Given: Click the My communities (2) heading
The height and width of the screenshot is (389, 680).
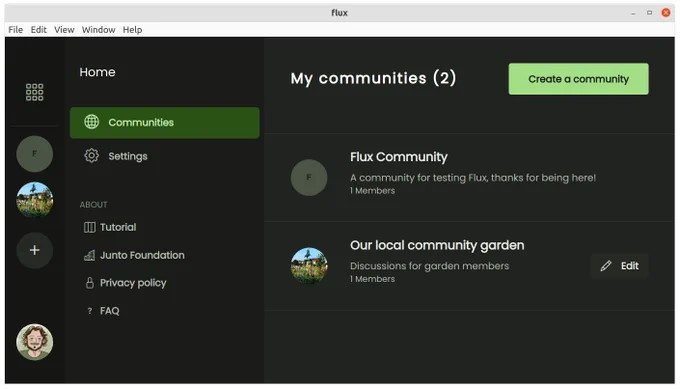Looking at the screenshot, I should pyautogui.click(x=373, y=78).
